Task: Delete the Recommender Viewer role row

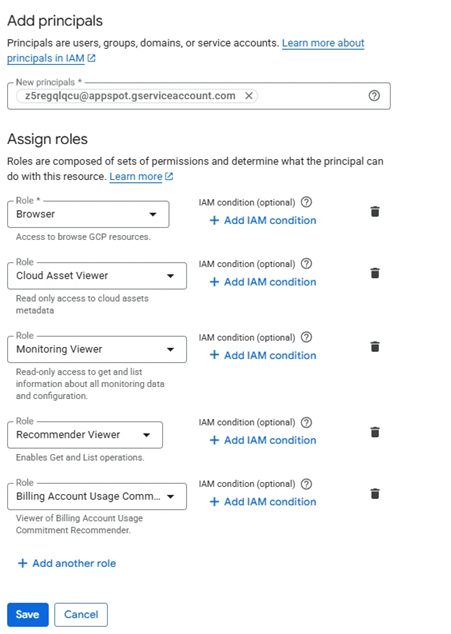Action: pyautogui.click(x=375, y=432)
